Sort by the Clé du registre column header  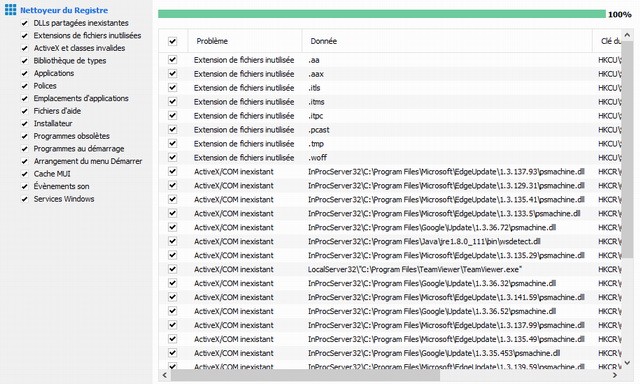[607, 41]
